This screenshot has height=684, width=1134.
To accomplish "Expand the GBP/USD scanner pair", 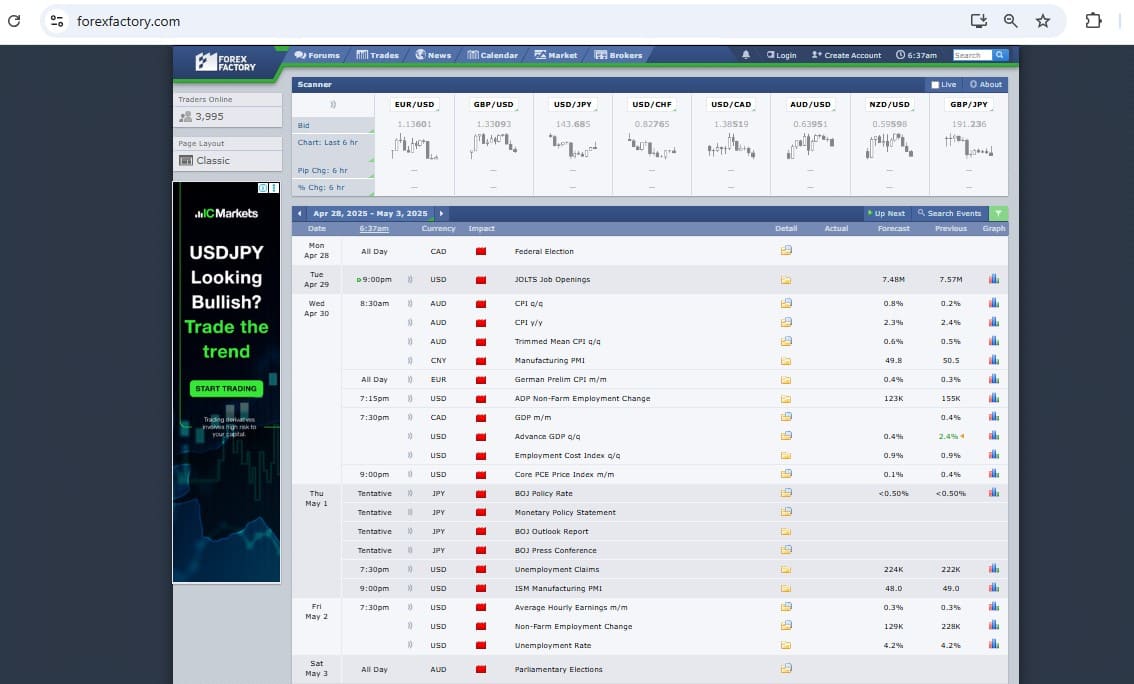I will 493,104.
